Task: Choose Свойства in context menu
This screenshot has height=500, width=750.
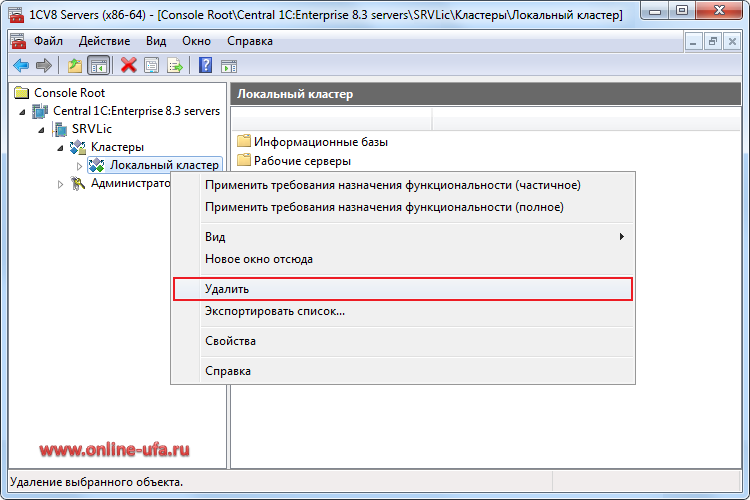Action: pyautogui.click(x=403, y=341)
